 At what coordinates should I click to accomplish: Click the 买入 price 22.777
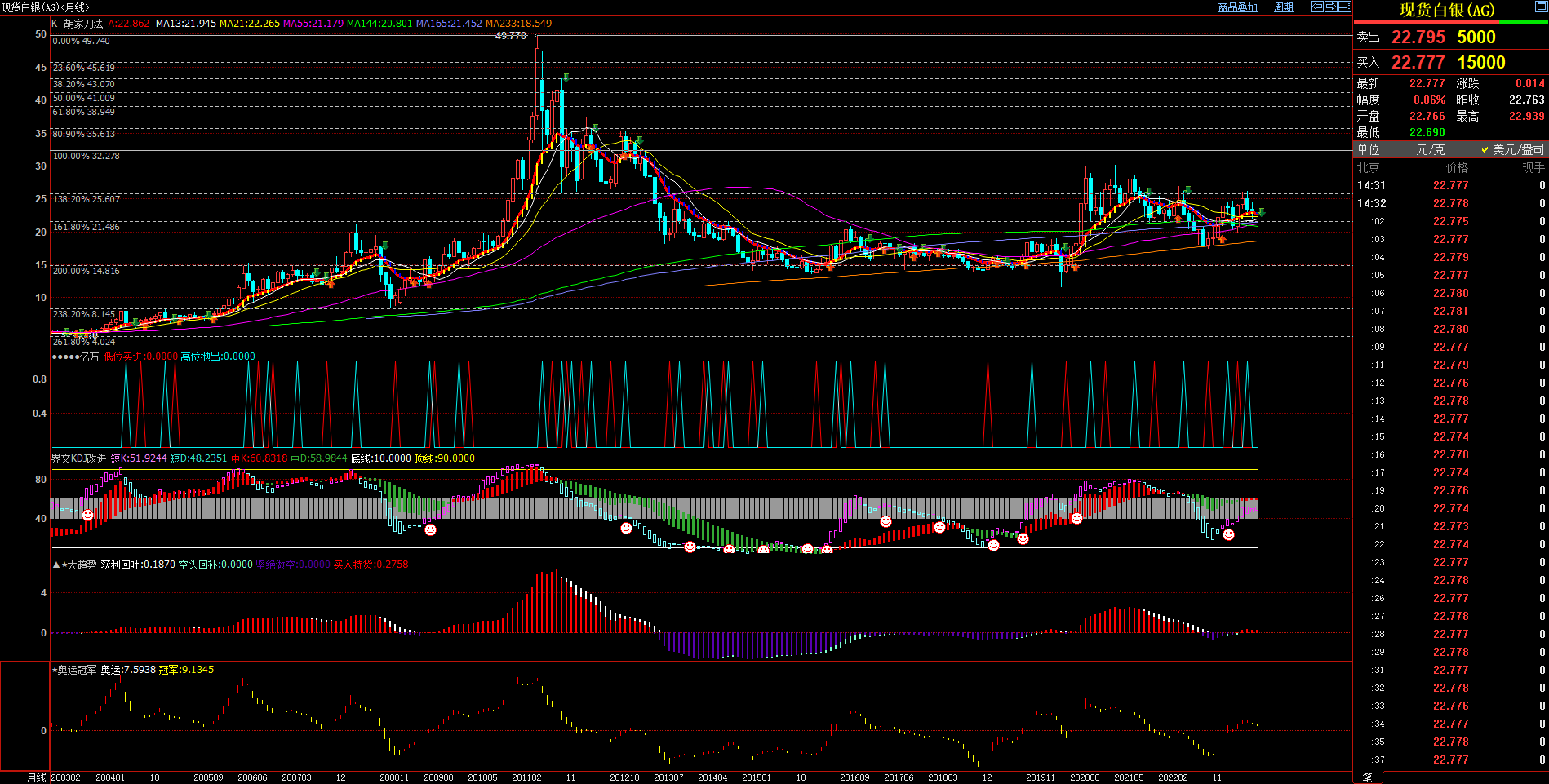point(1418,63)
